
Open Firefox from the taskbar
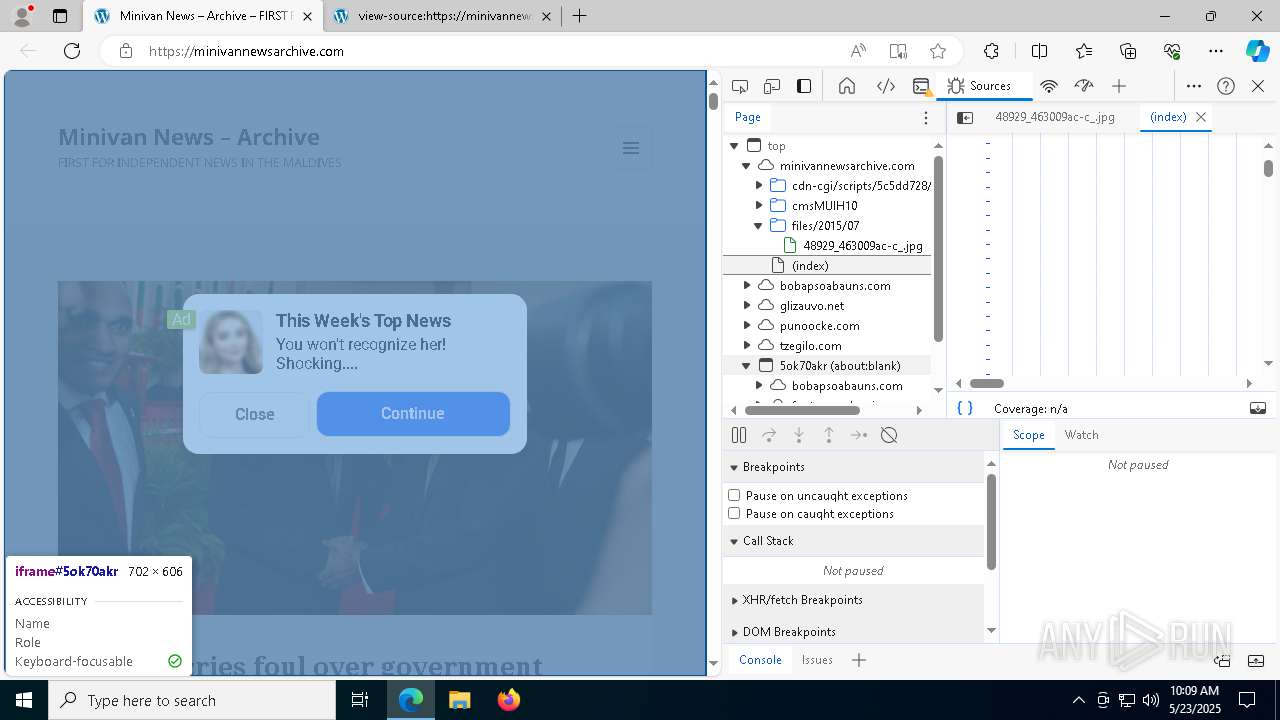pos(509,700)
